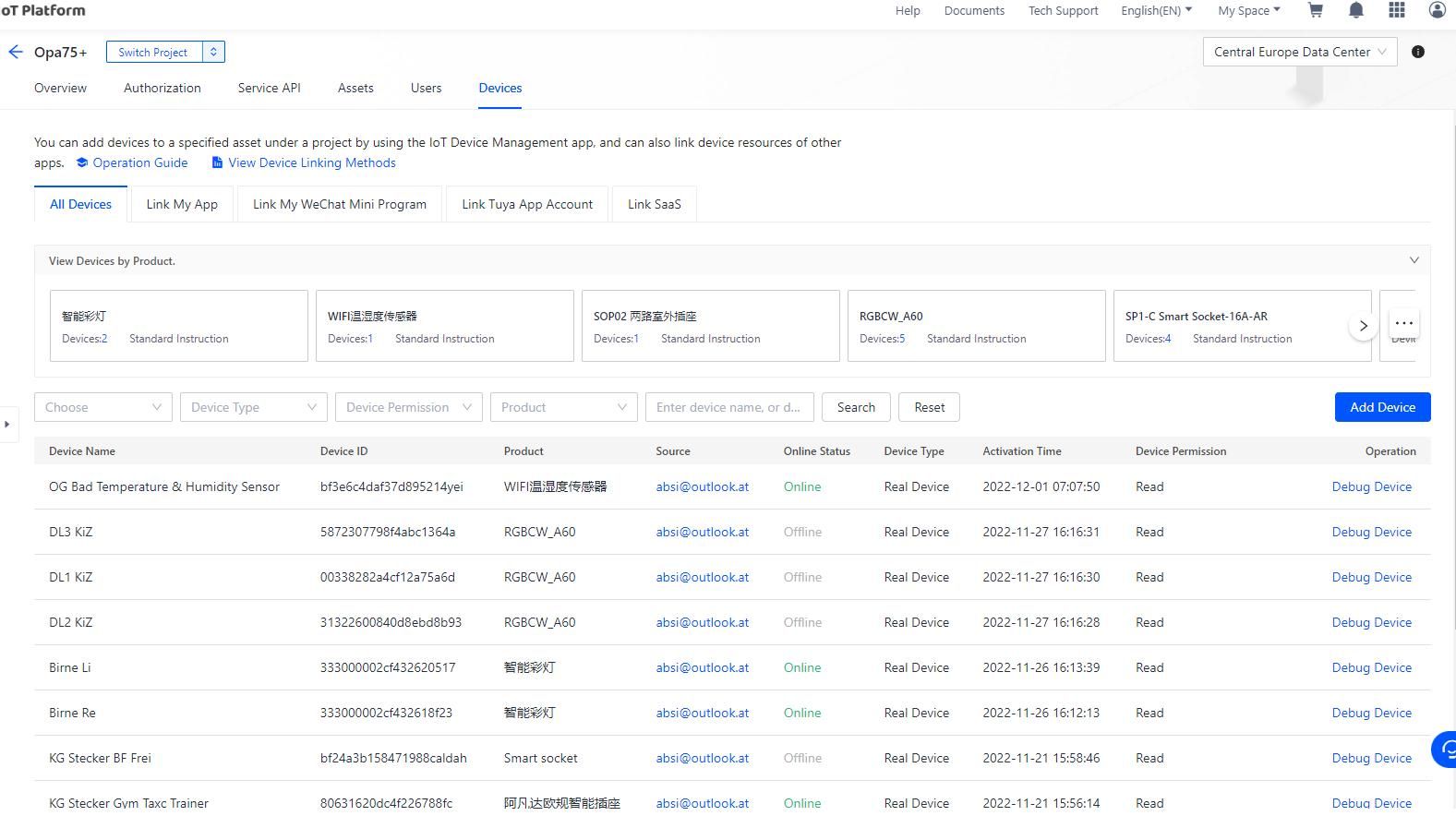
Task: Click the device name search field
Action: coord(729,407)
